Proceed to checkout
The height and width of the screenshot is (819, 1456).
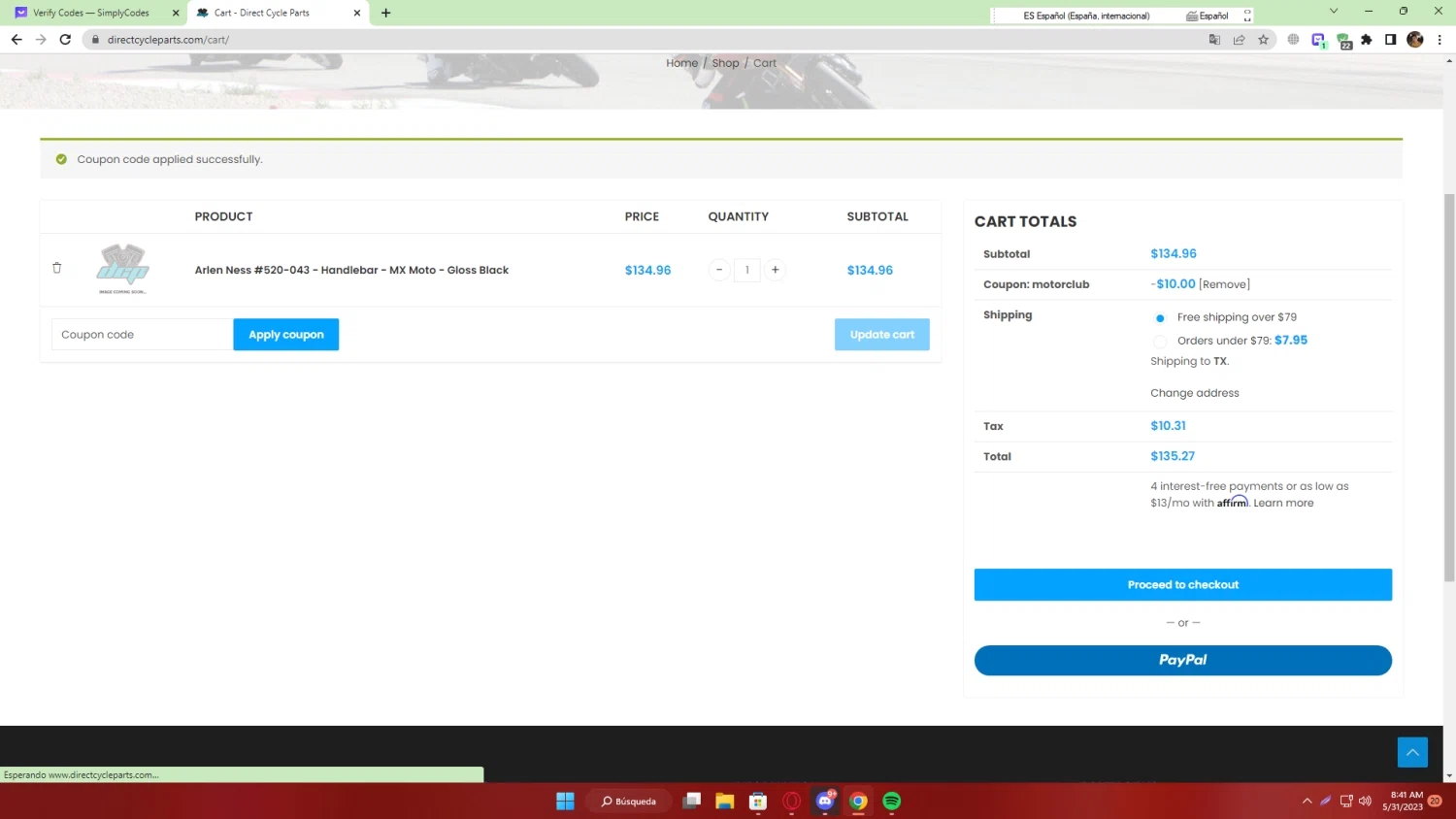click(x=1182, y=584)
